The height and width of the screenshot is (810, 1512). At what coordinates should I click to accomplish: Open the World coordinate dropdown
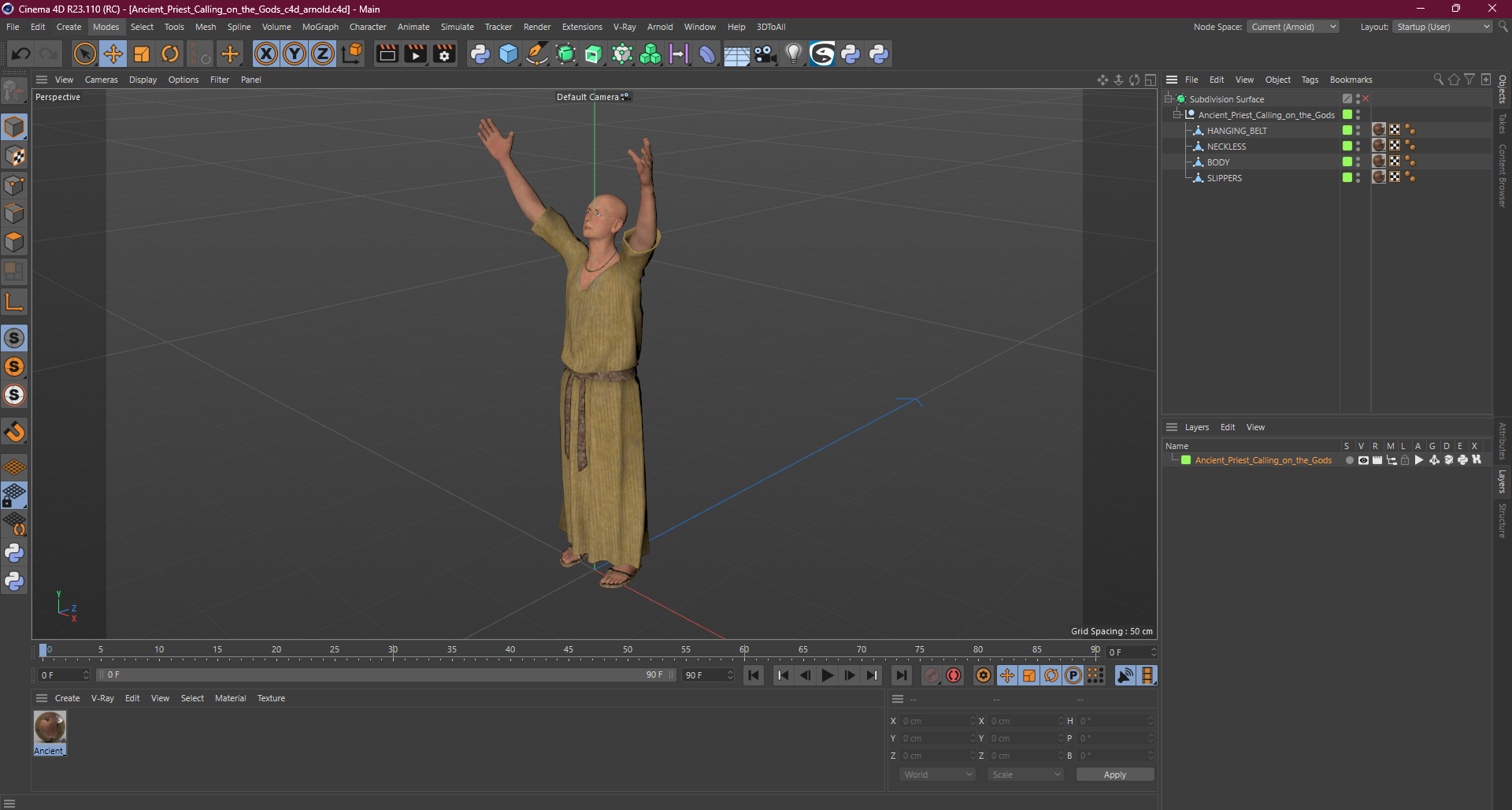[x=937, y=775]
